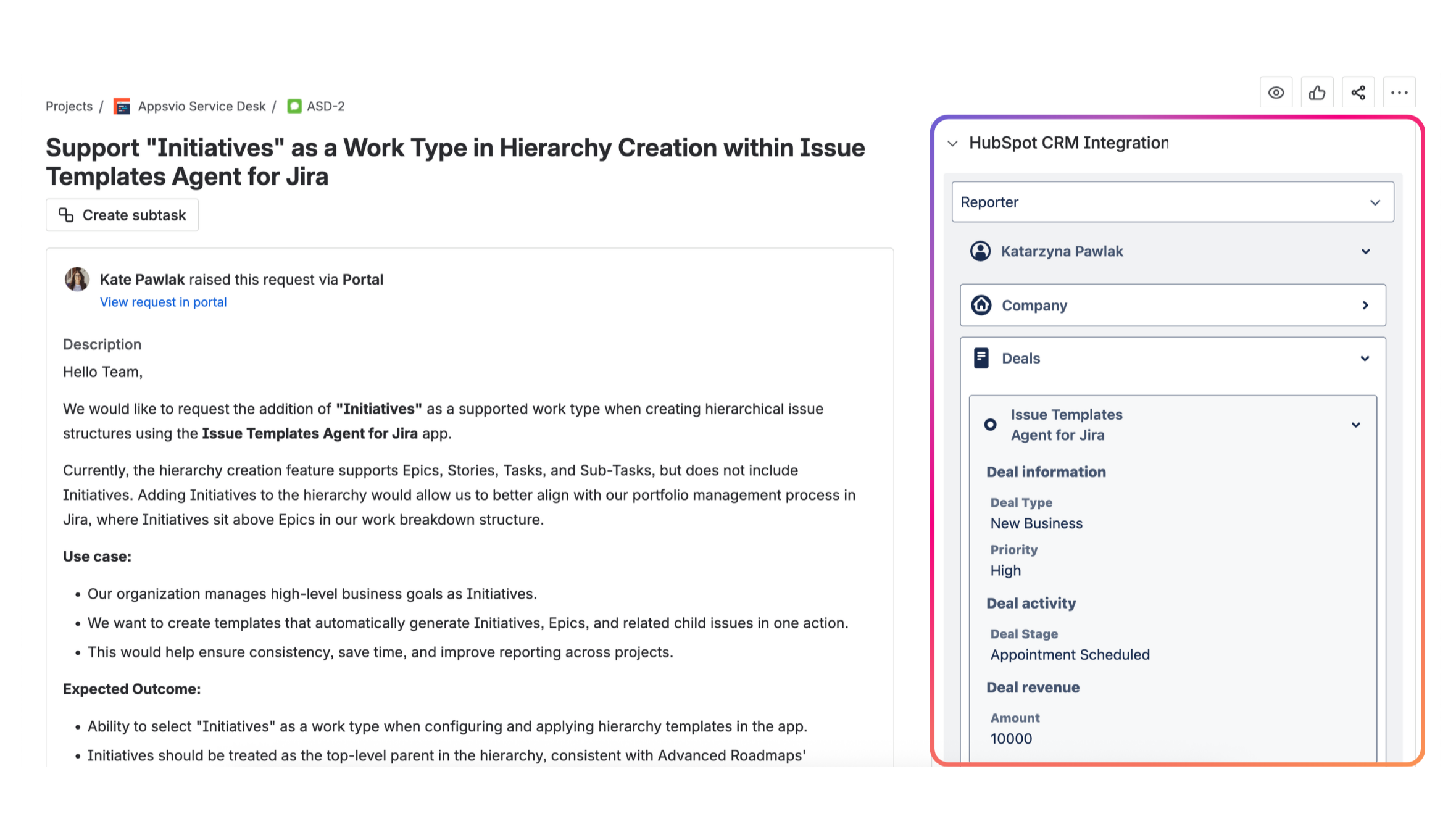Collapse the HubSpot CRM Integration panel

(x=952, y=143)
